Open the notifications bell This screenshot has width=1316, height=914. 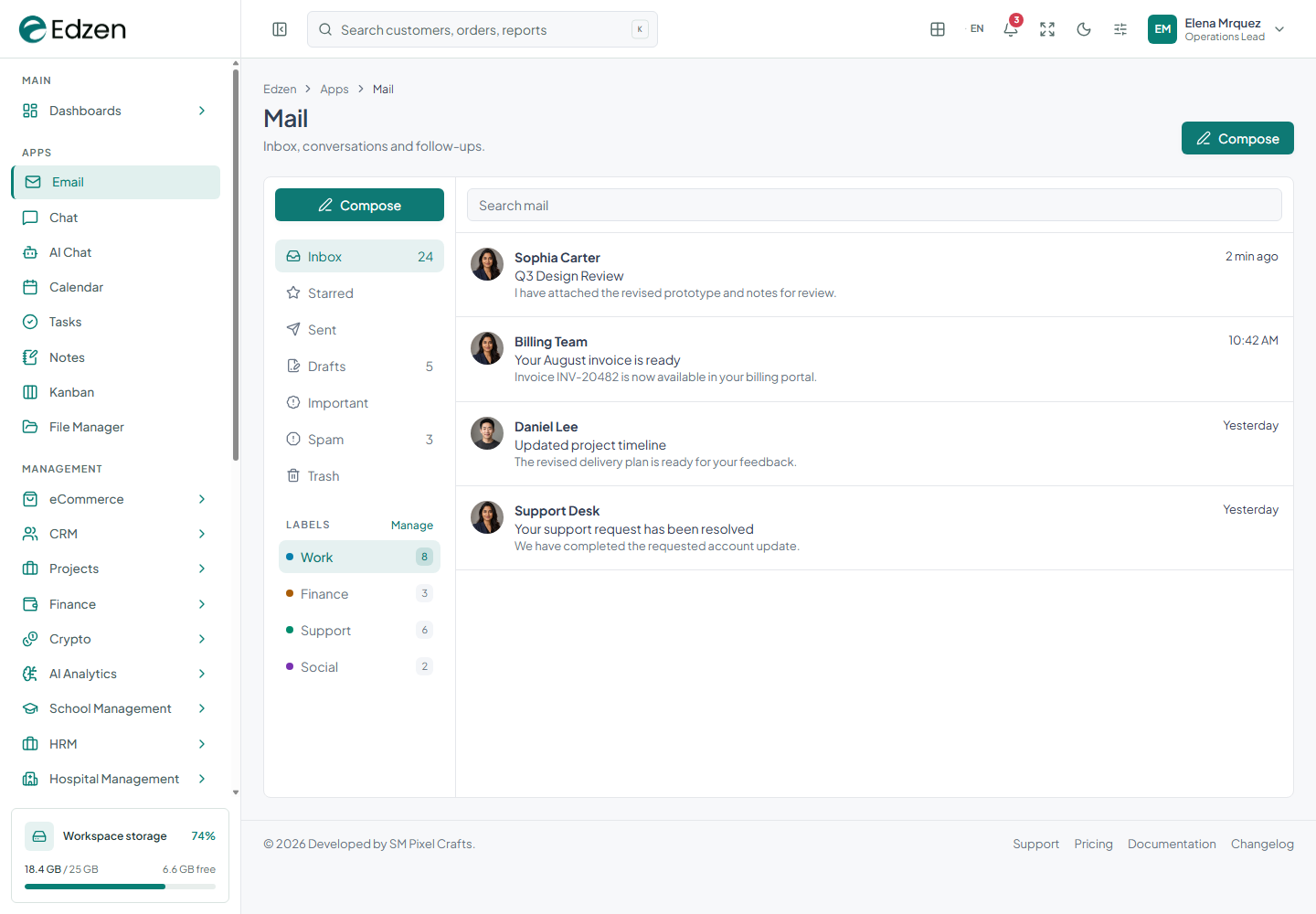pos(1011,29)
